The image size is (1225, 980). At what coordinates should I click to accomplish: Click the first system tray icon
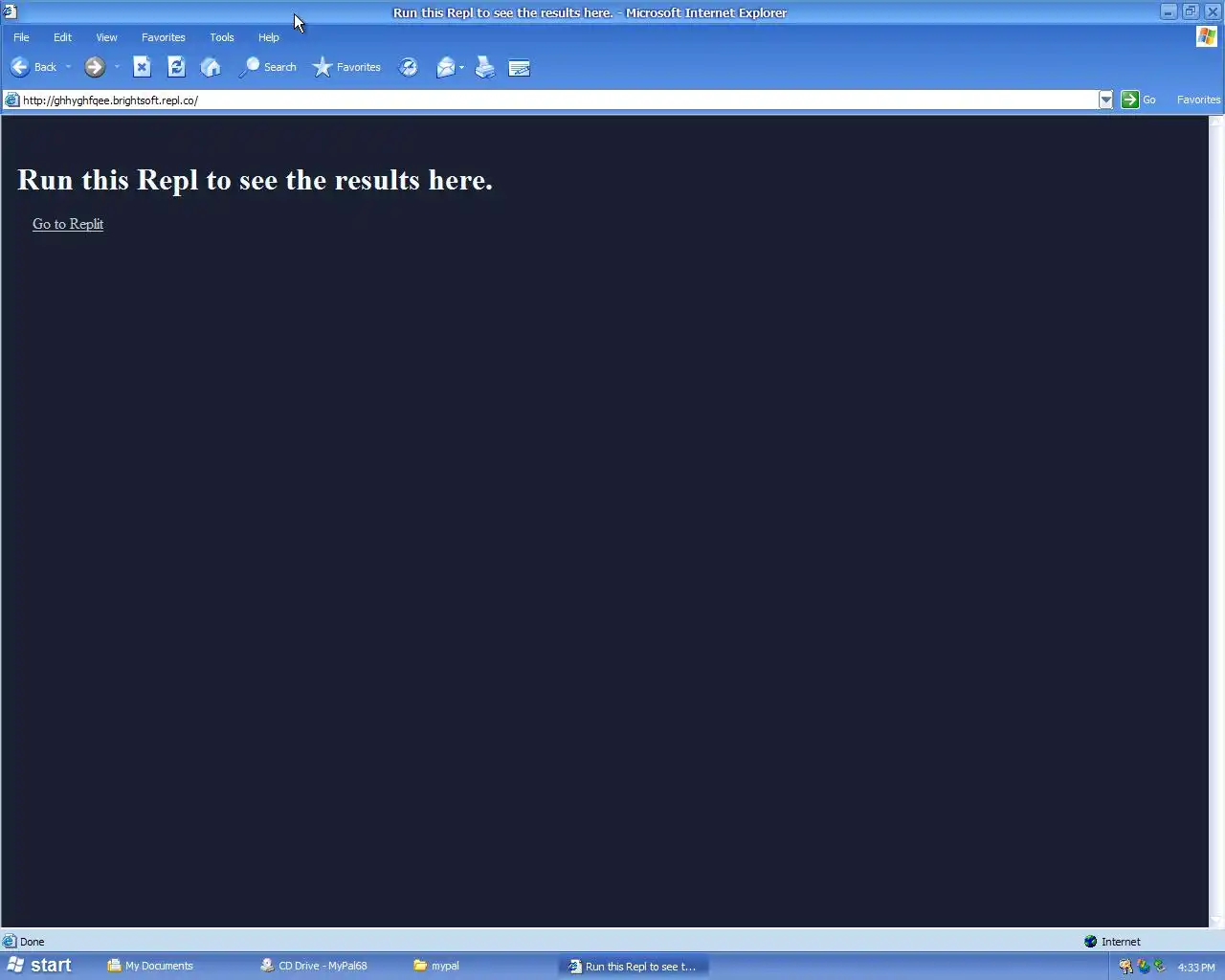pos(1125,967)
